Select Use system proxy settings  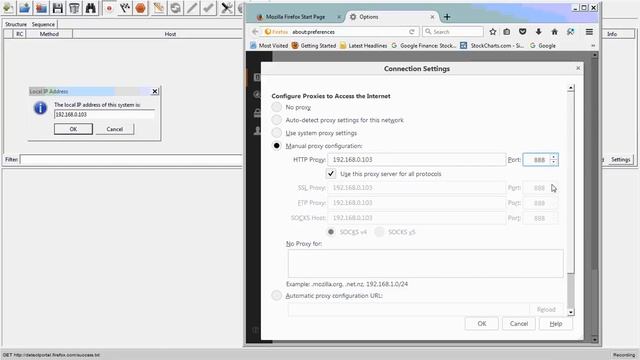(x=276, y=133)
